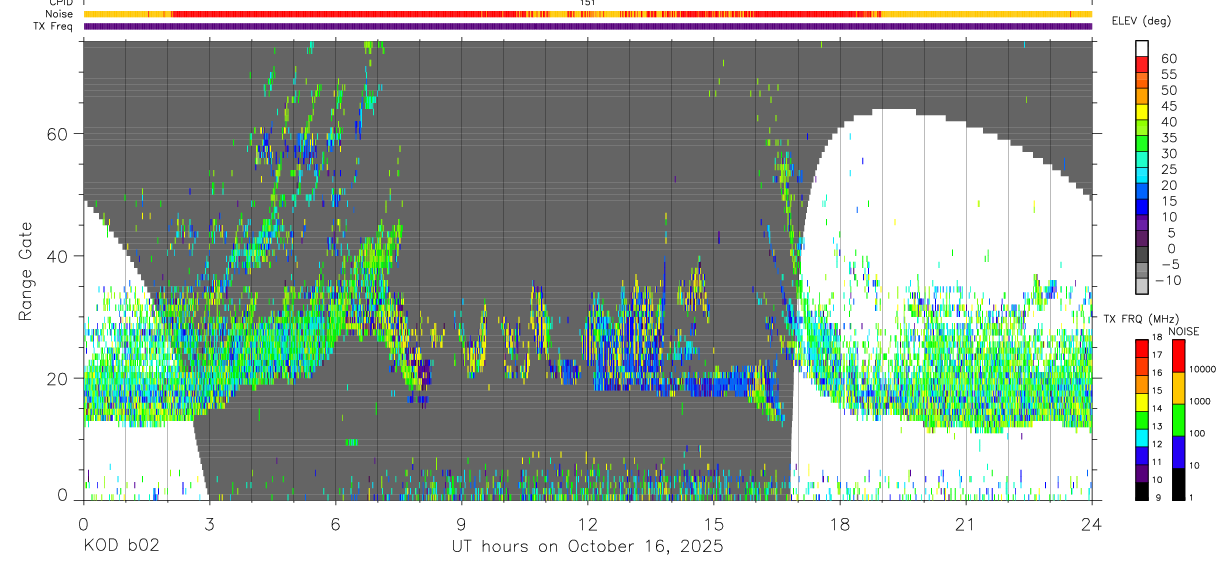
Task: Click the white top swatch of ELEV colorbar
Action: [1142, 49]
